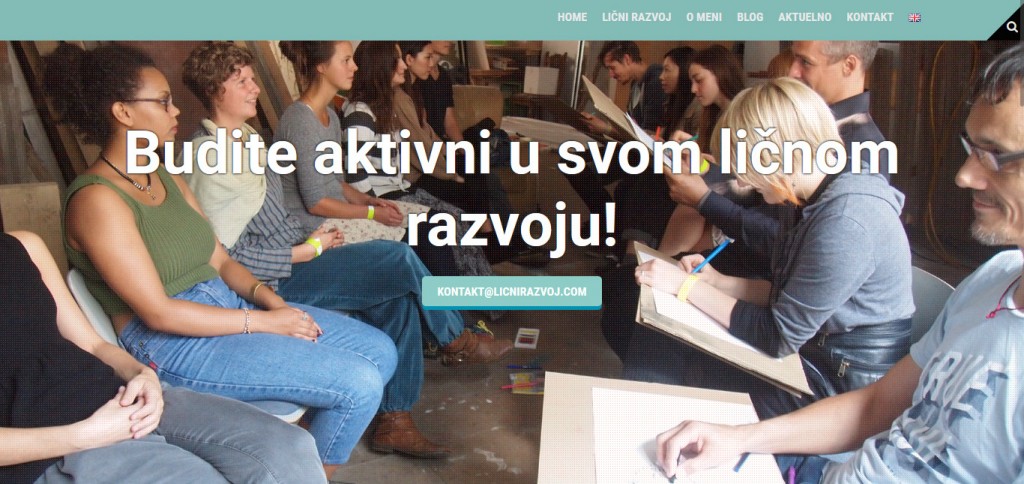
Task: Switch language via the British flag icon
Action: tap(914, 18)
